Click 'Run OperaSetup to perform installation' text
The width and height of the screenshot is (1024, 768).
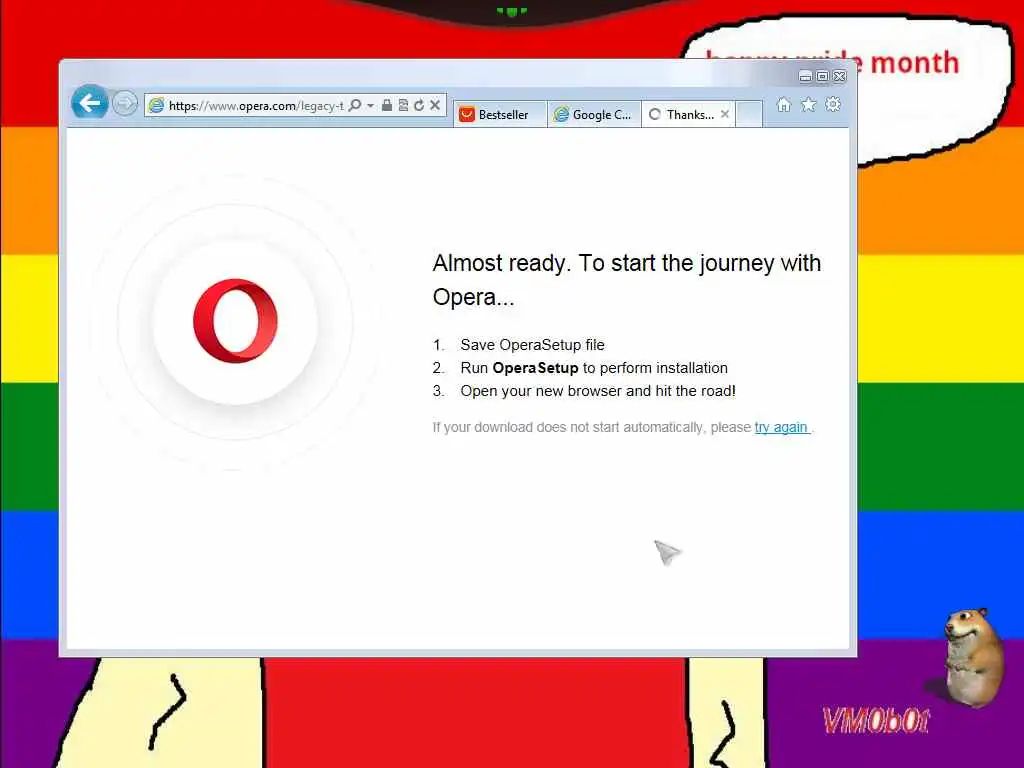pyautogui.click(x=594, y=368)
